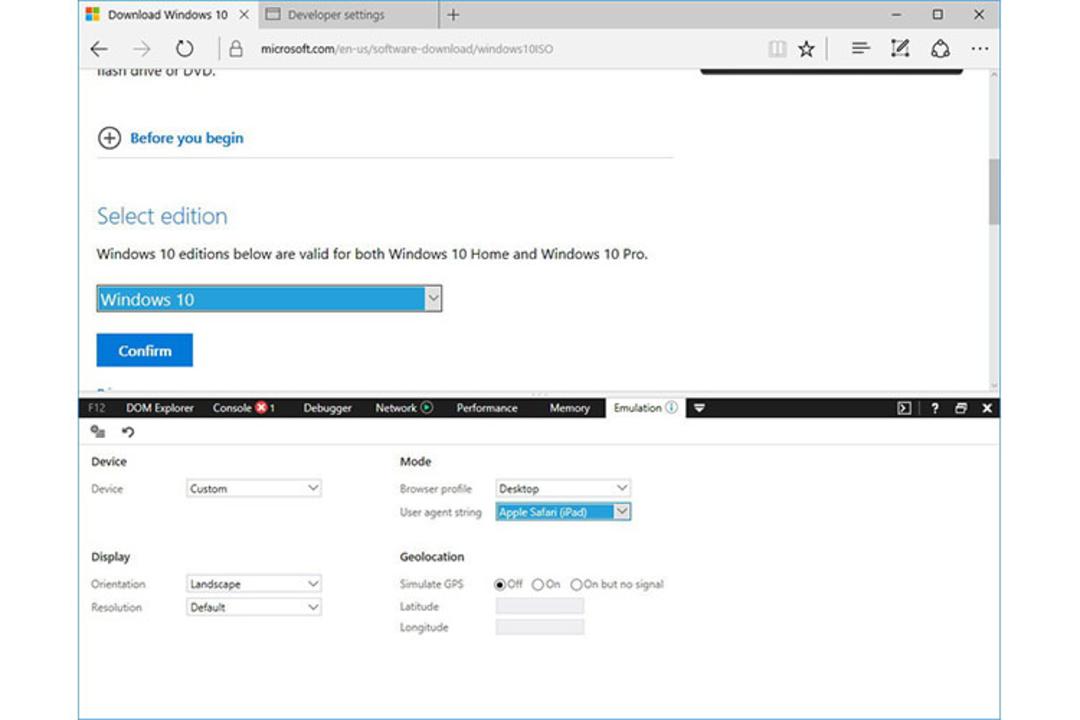Refresh the current page
This screenshot has height=720, width=1080.
(184, 49)
